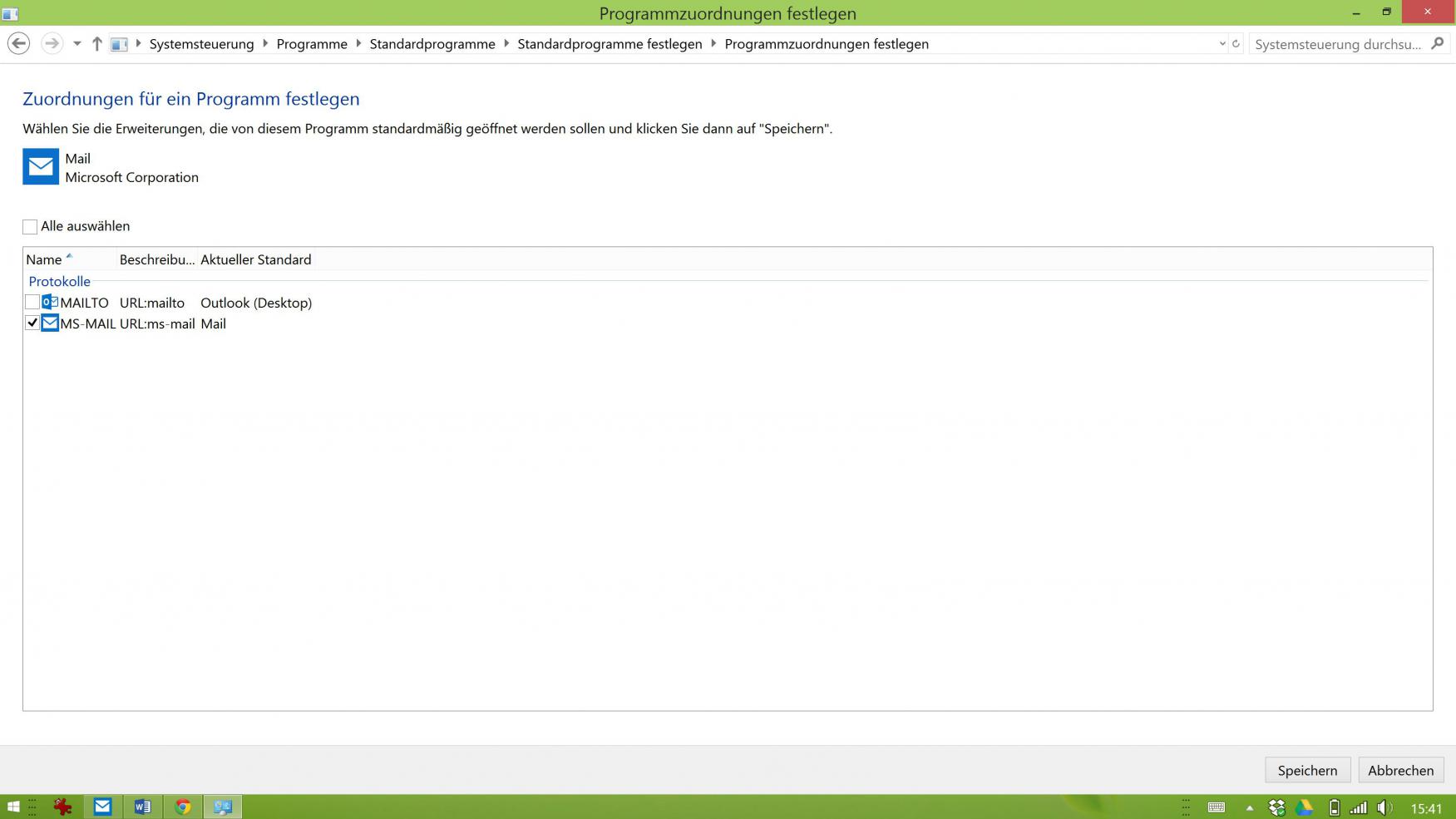This screenshot has width=1456, height=819.
Task: Click the forward navigation arrow
Action: (x=52, y=43)
